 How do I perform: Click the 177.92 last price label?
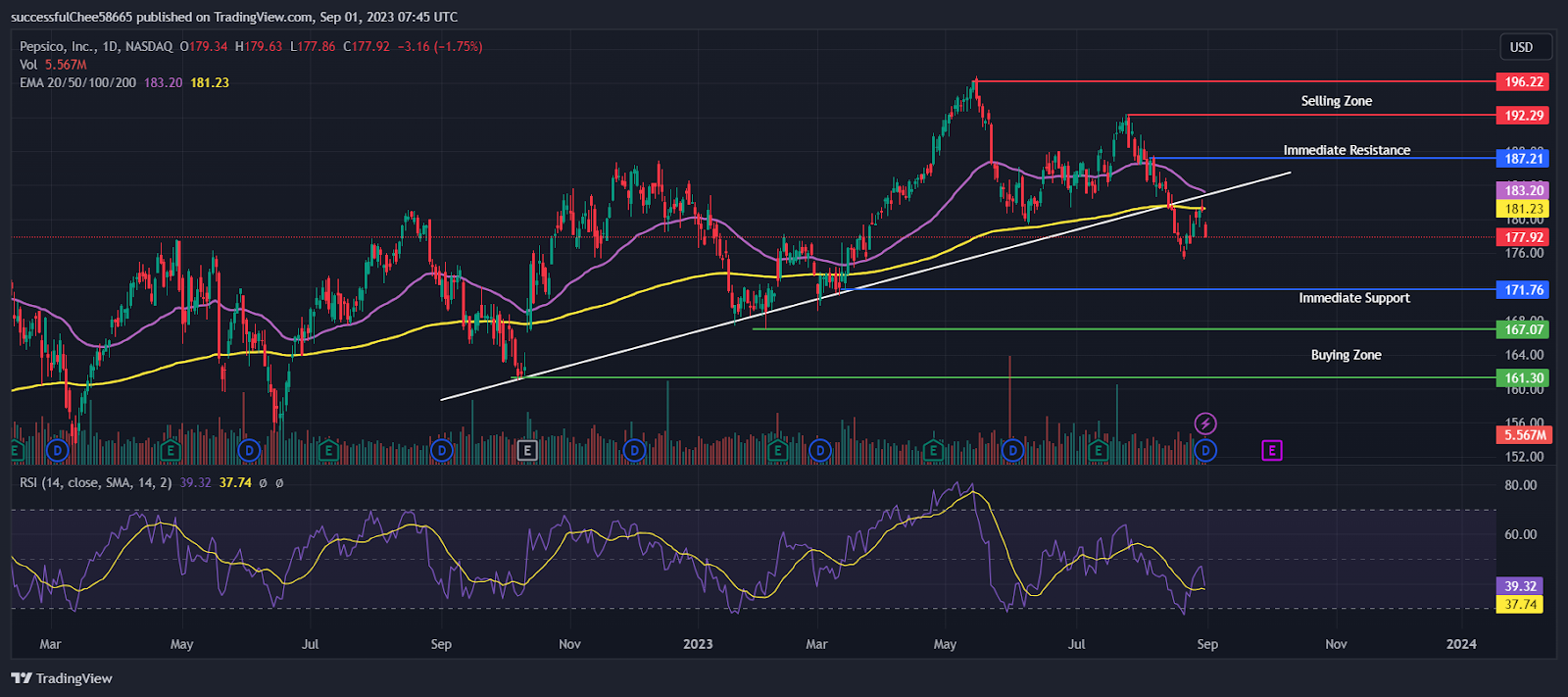(1523, 237)
